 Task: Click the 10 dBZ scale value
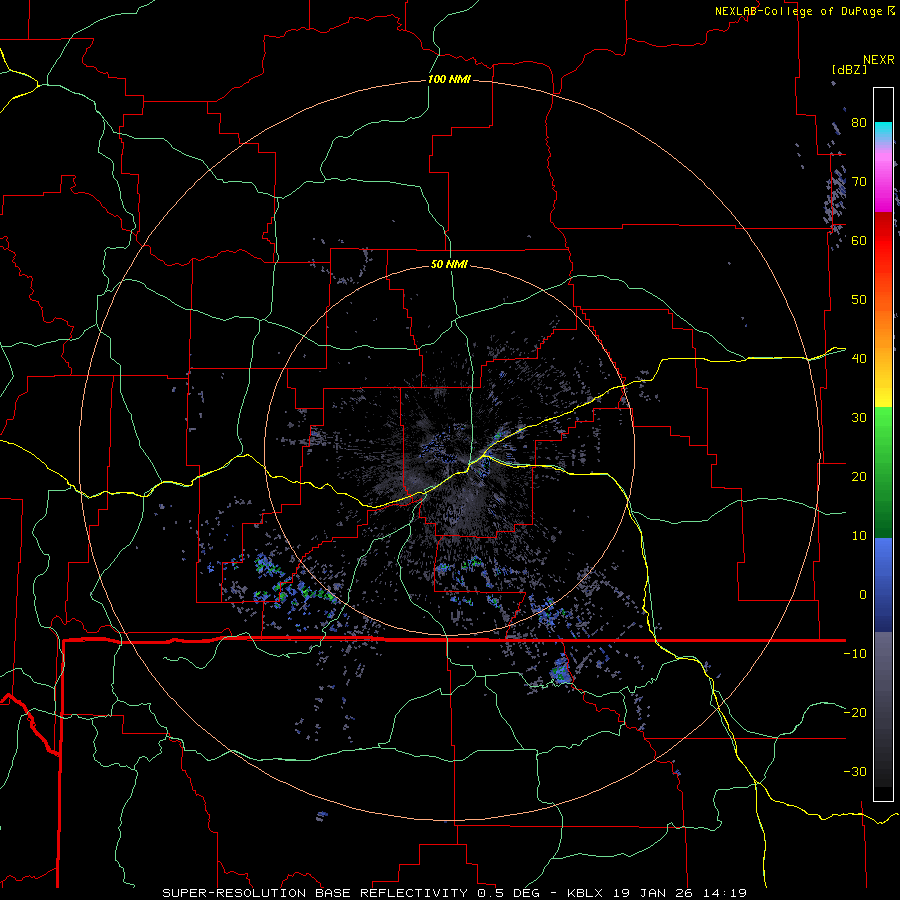click(x=859, y=536)
